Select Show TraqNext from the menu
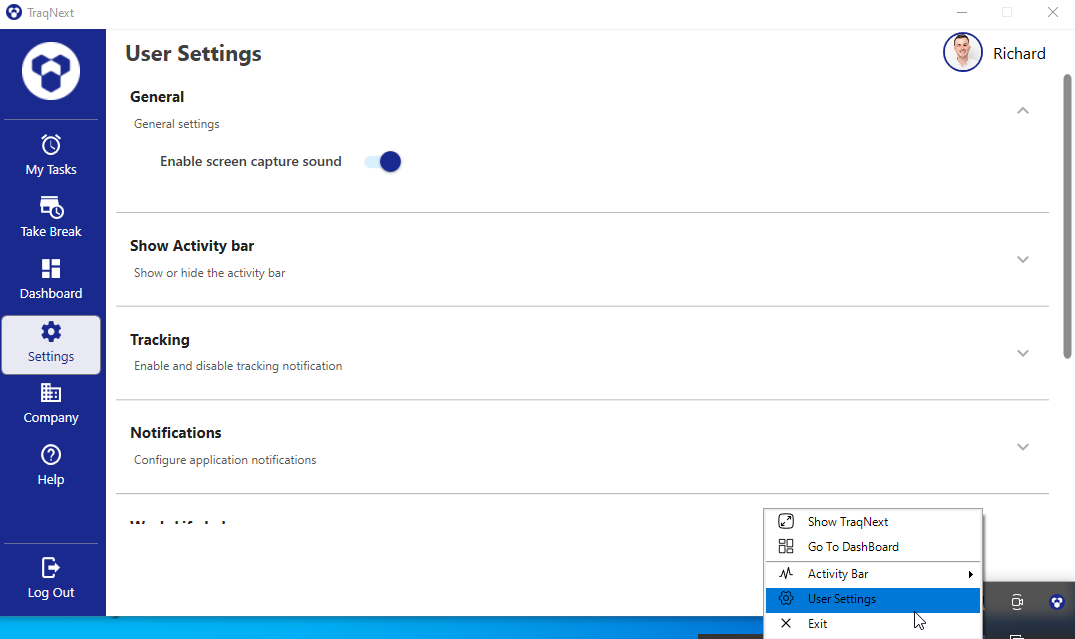This screenshot has height=639, width=1075. 848,521
